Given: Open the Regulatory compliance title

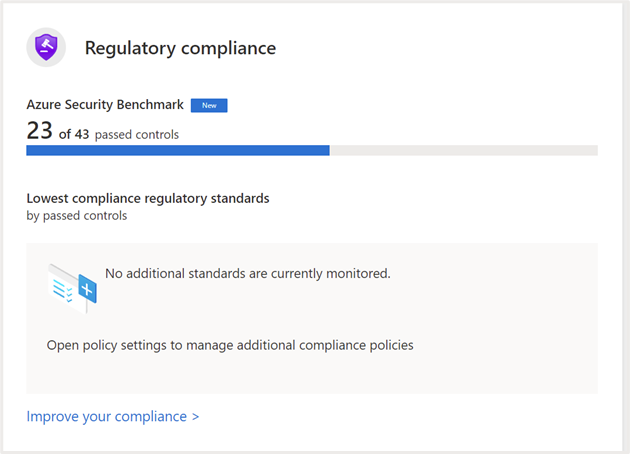Looking at the screenshot, I should (x=180, y=48).
